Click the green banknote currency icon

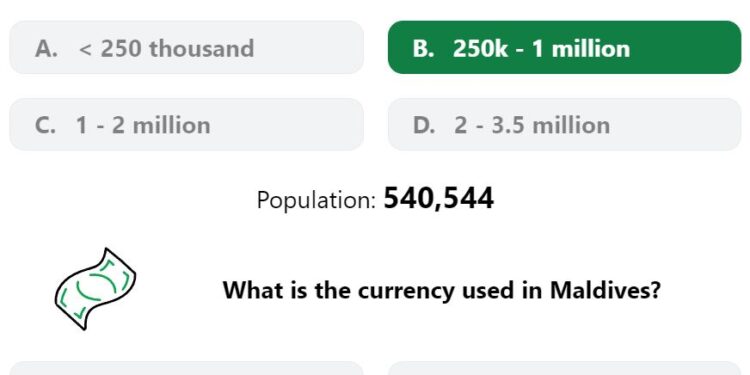click(x=95, y=289)
